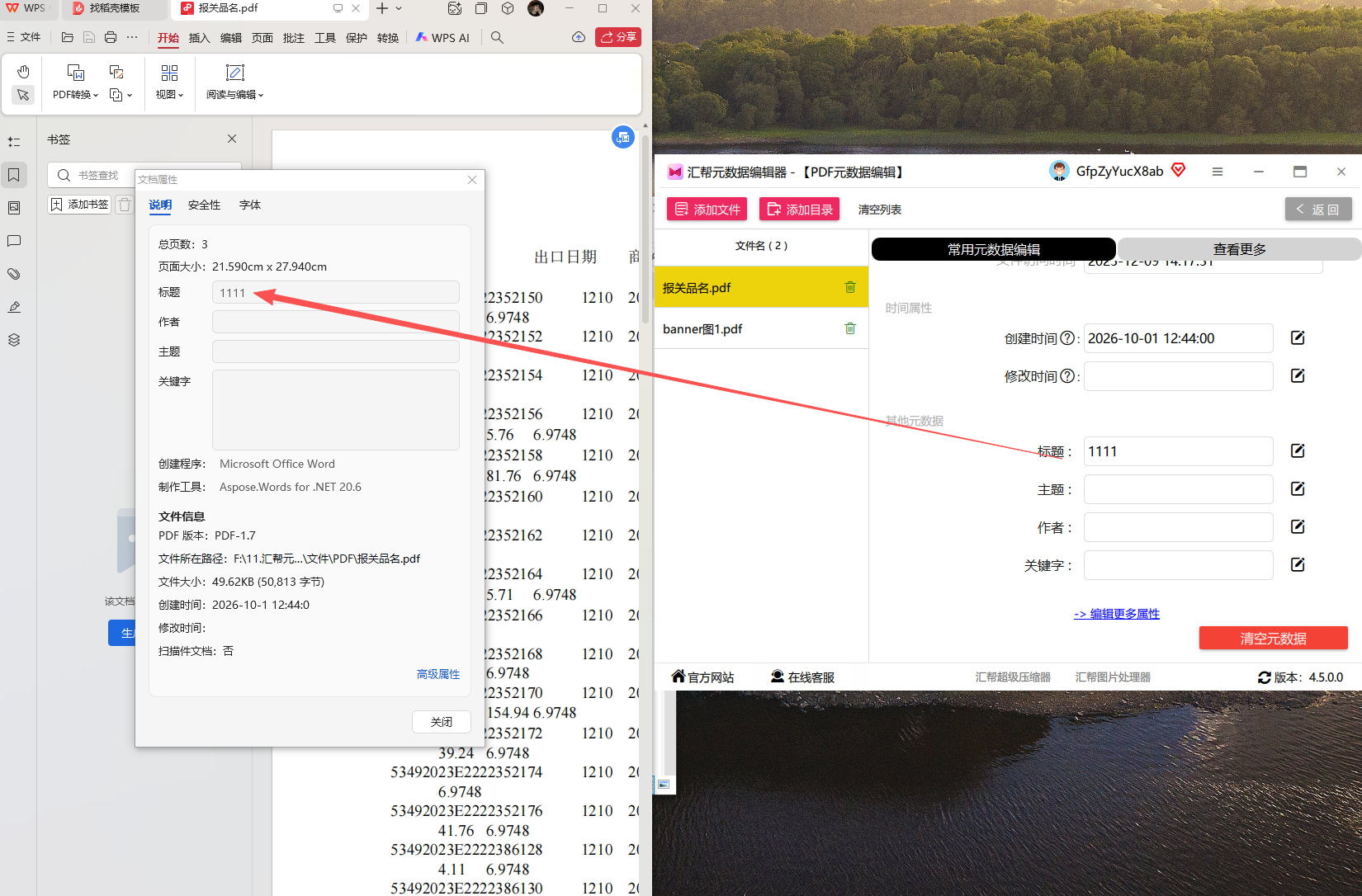Open the 汇帮图片处理器 link
The width and height of the screenshot is (1362, 896).
pos(1113,677)
